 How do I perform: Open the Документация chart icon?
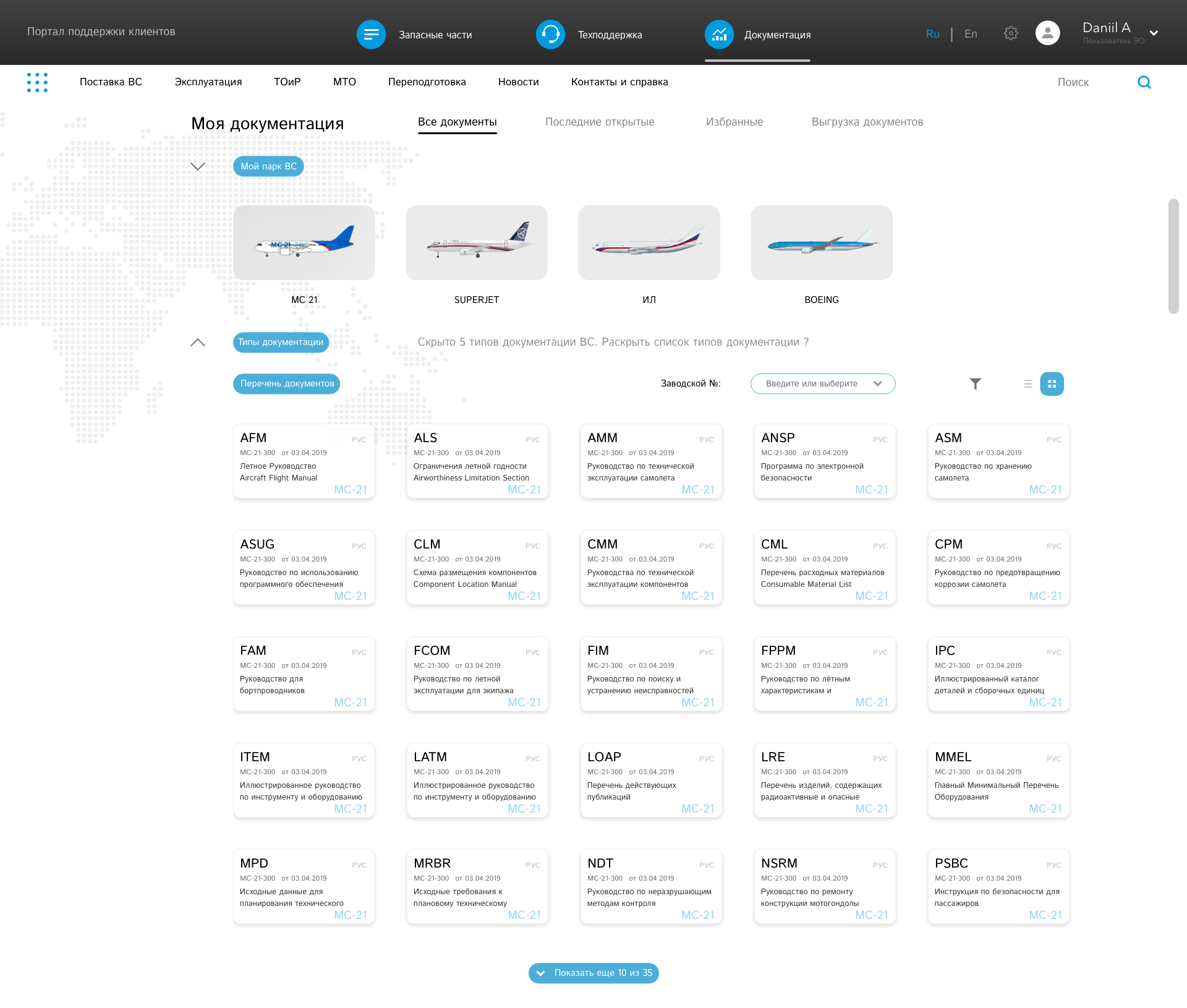719,35
